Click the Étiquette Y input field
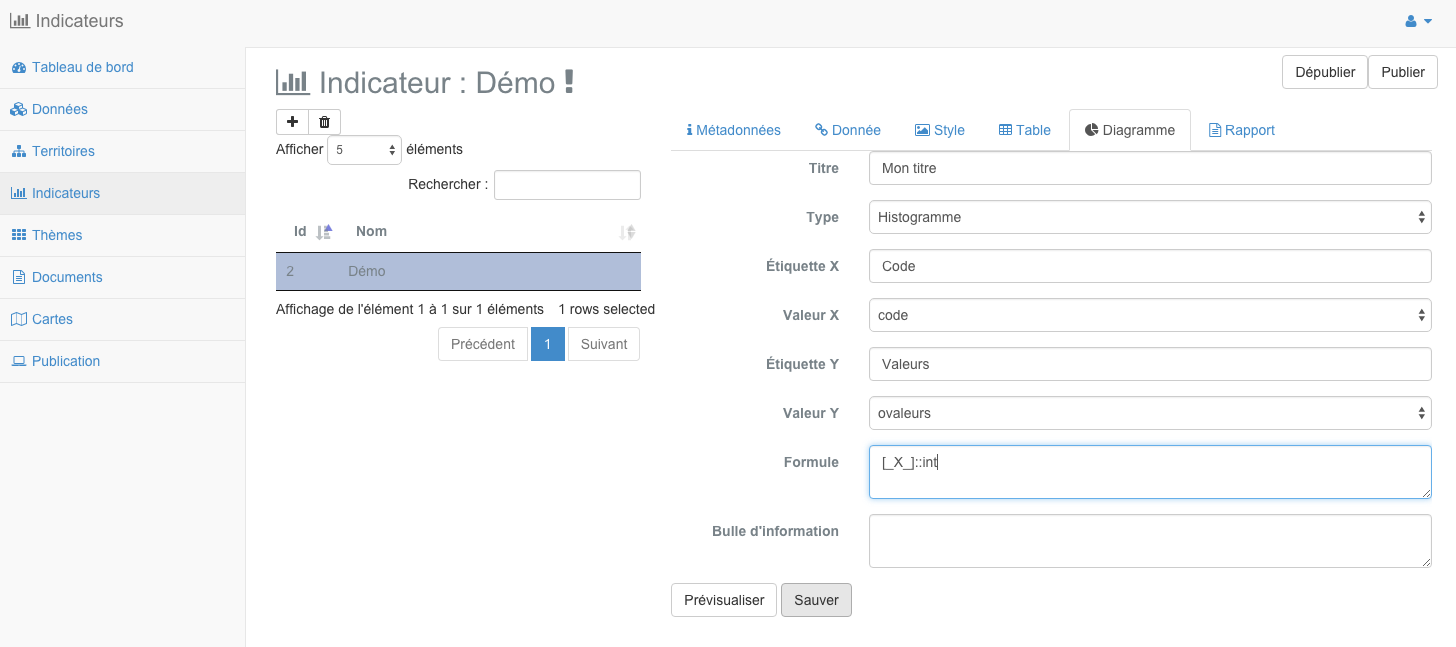Image resolution: width=1456 pixels, height=647 pixels. (1150, 364)
